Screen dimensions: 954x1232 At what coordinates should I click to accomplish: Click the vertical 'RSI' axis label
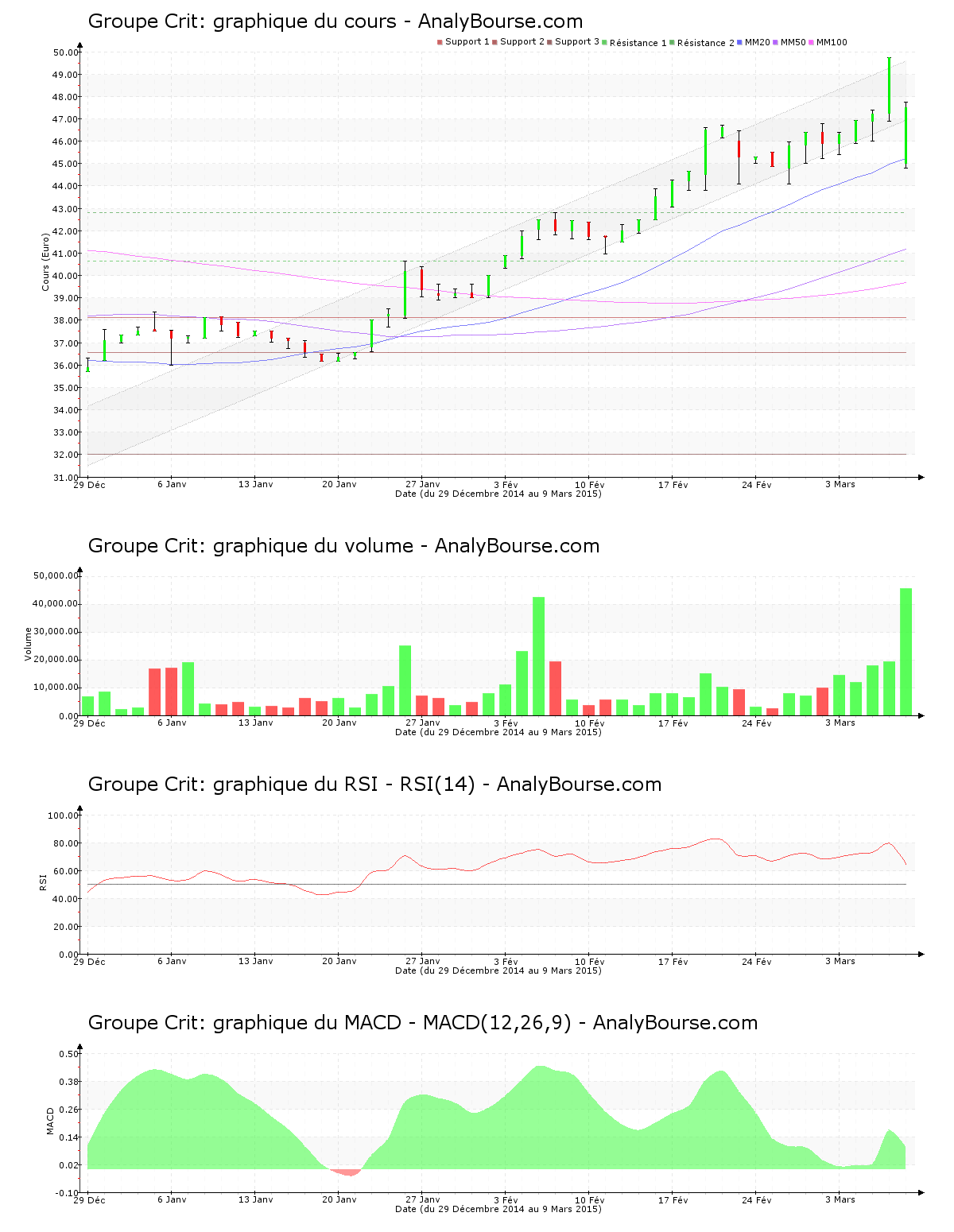click(x=44, y=881)
